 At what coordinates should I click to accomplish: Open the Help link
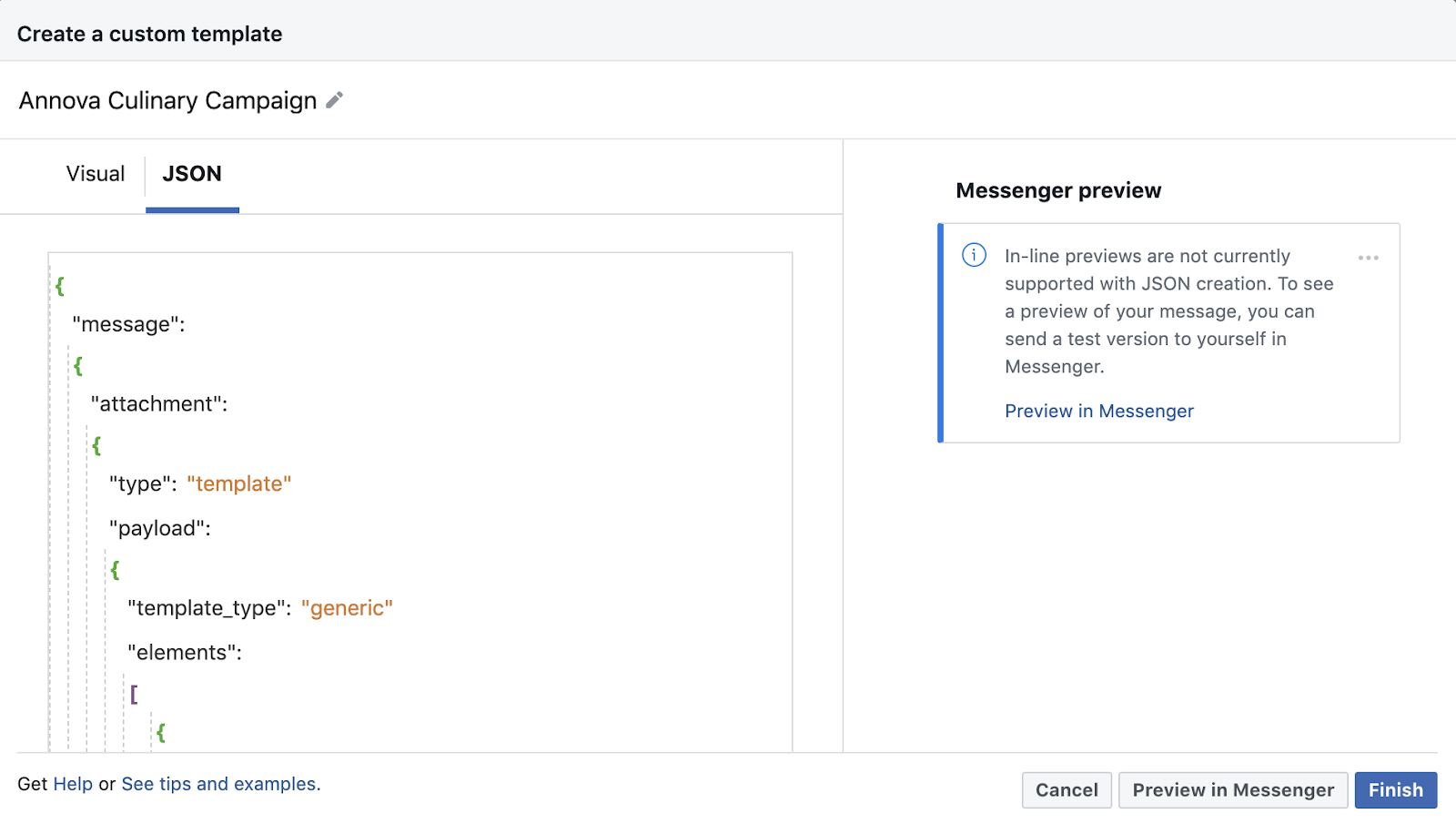[73, 784]
